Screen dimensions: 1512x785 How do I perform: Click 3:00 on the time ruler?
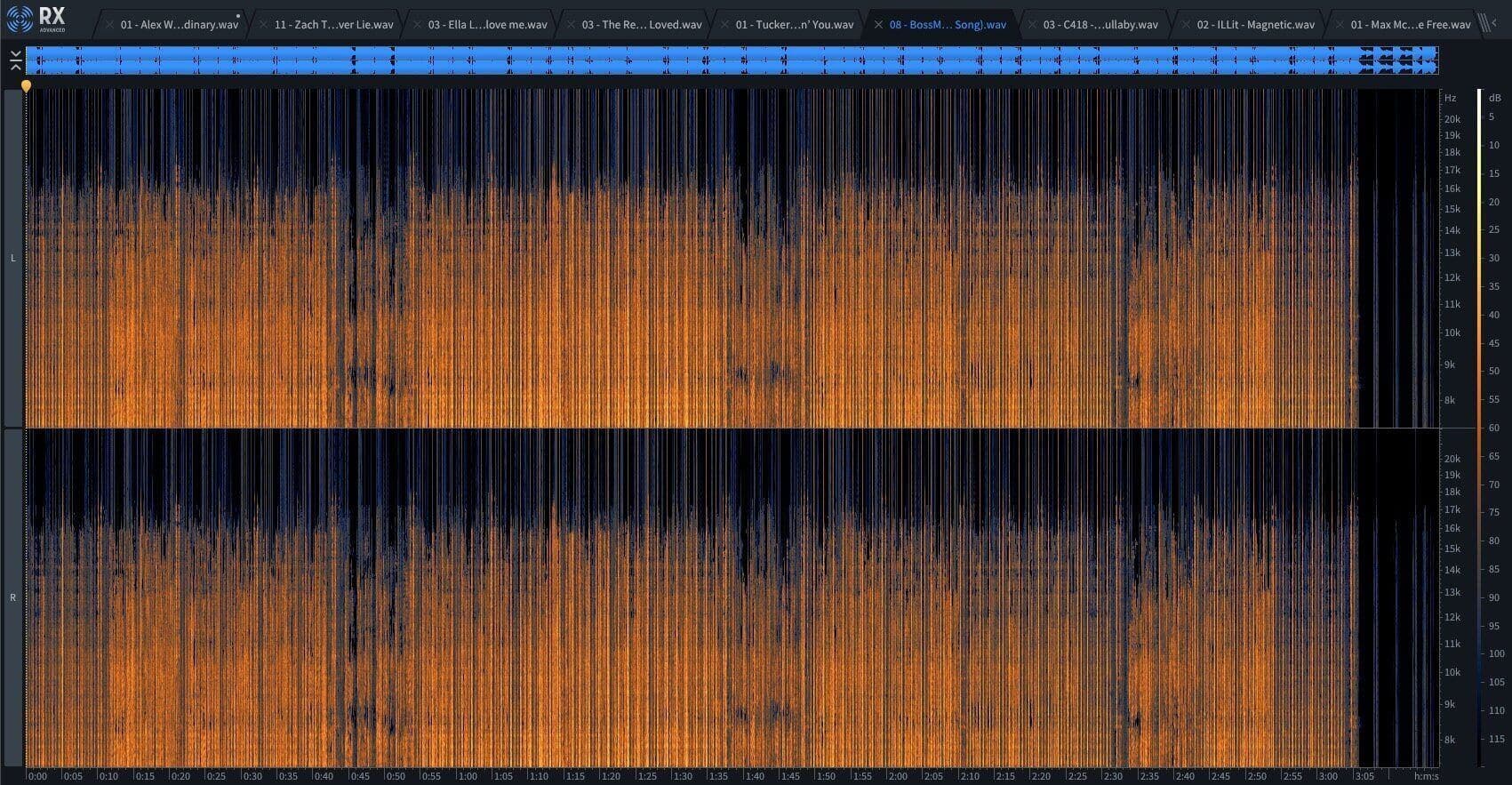(x=1327, y=776)
